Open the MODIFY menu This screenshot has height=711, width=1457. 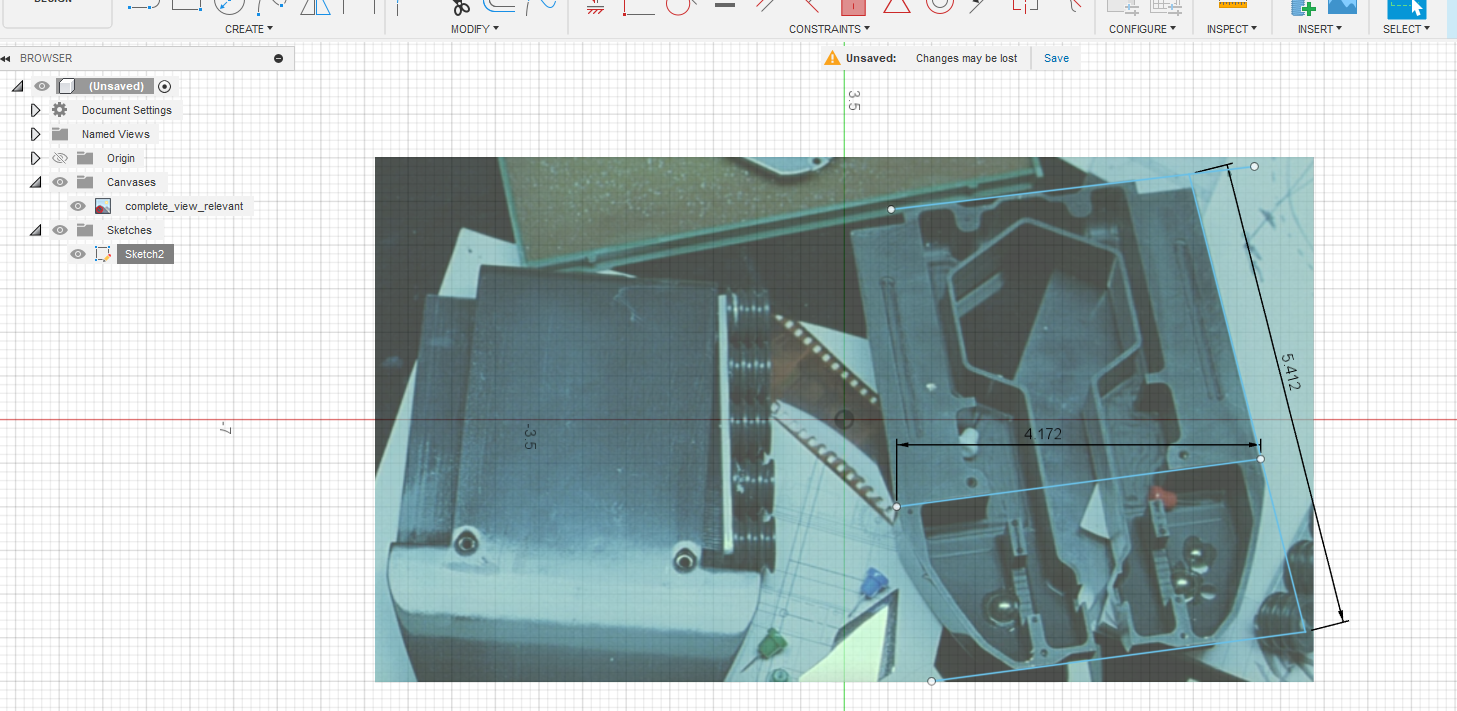point(474,29)
